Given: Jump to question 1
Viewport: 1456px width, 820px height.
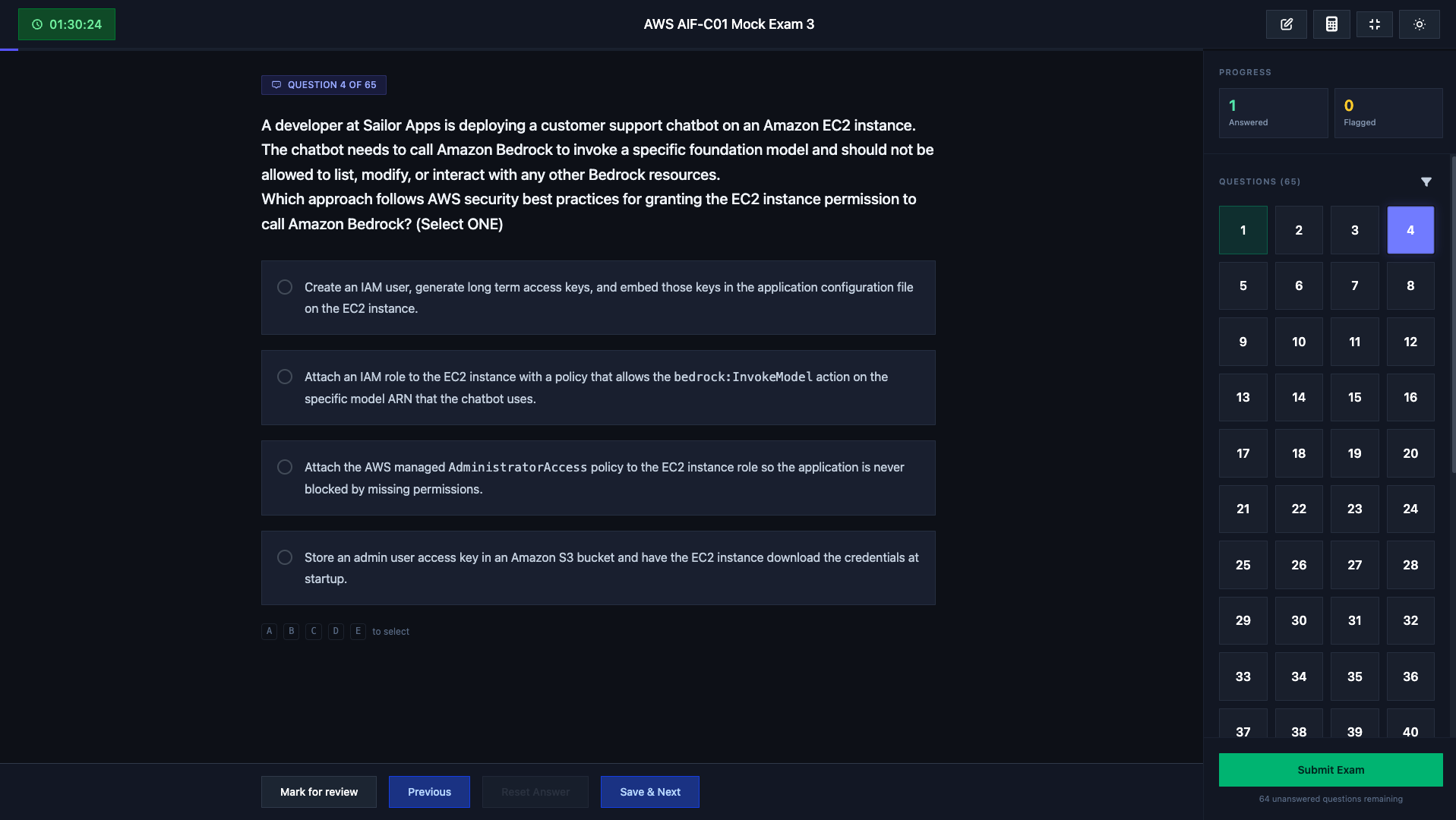Looking at the screenshot, I should click(1243, 230).
